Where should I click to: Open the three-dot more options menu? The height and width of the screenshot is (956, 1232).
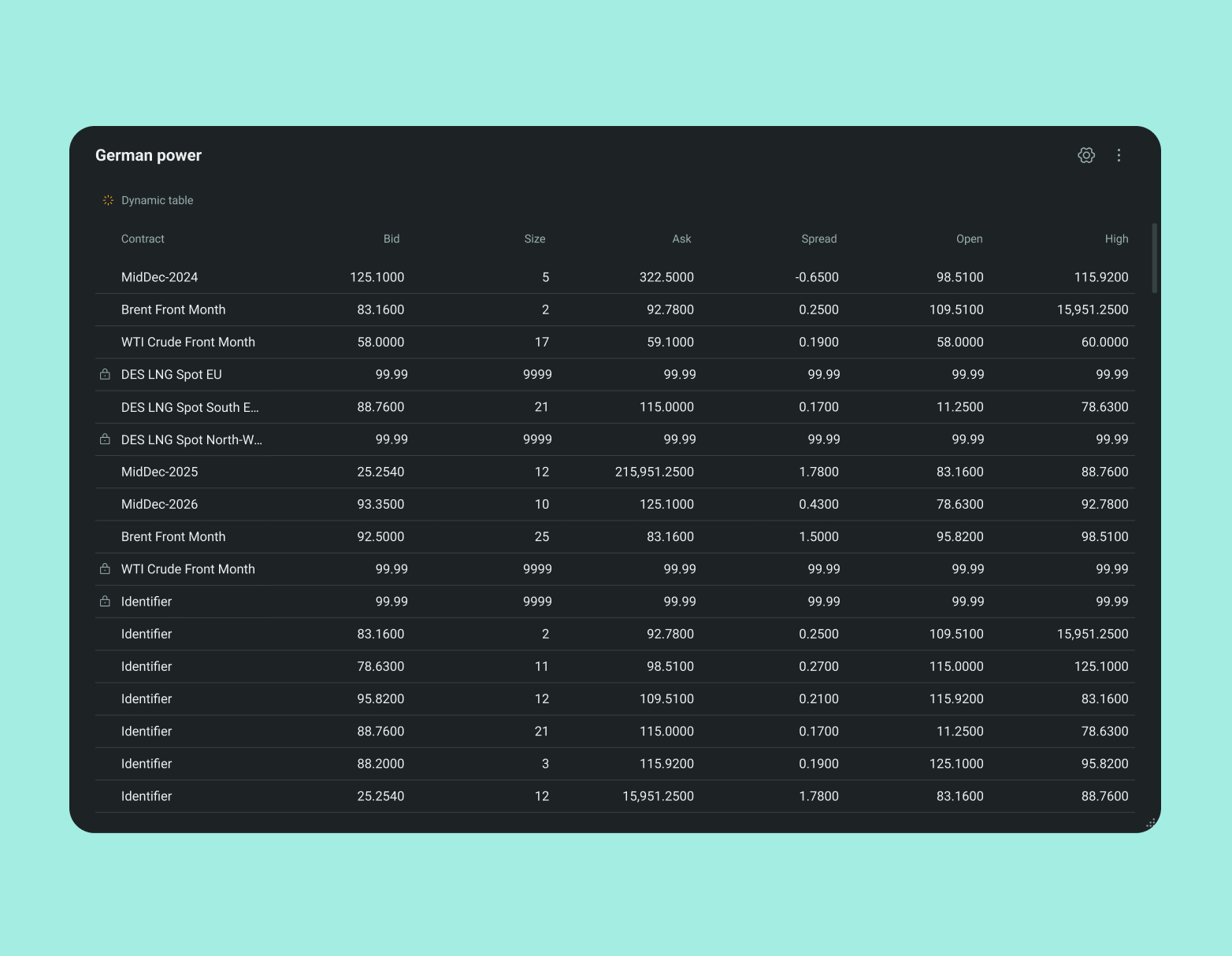click(x=1119, y=155)
